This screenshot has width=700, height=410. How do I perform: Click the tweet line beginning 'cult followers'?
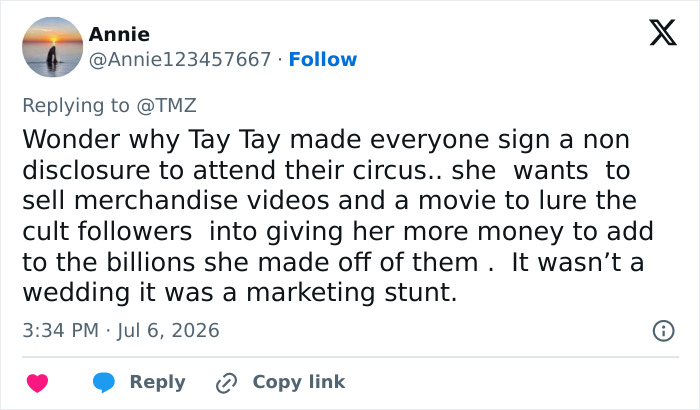(338, 231)
